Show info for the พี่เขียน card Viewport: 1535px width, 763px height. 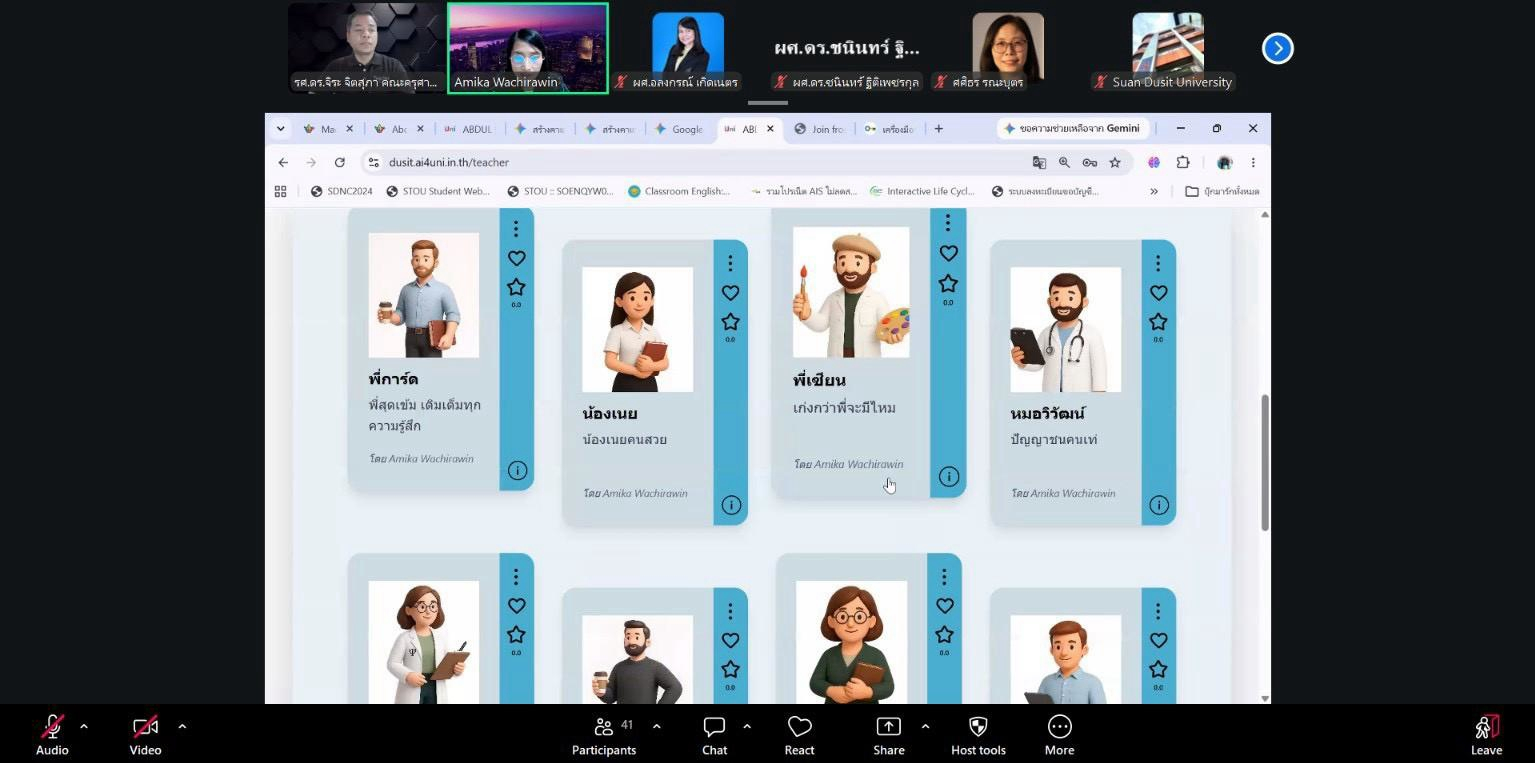[949, 477]
